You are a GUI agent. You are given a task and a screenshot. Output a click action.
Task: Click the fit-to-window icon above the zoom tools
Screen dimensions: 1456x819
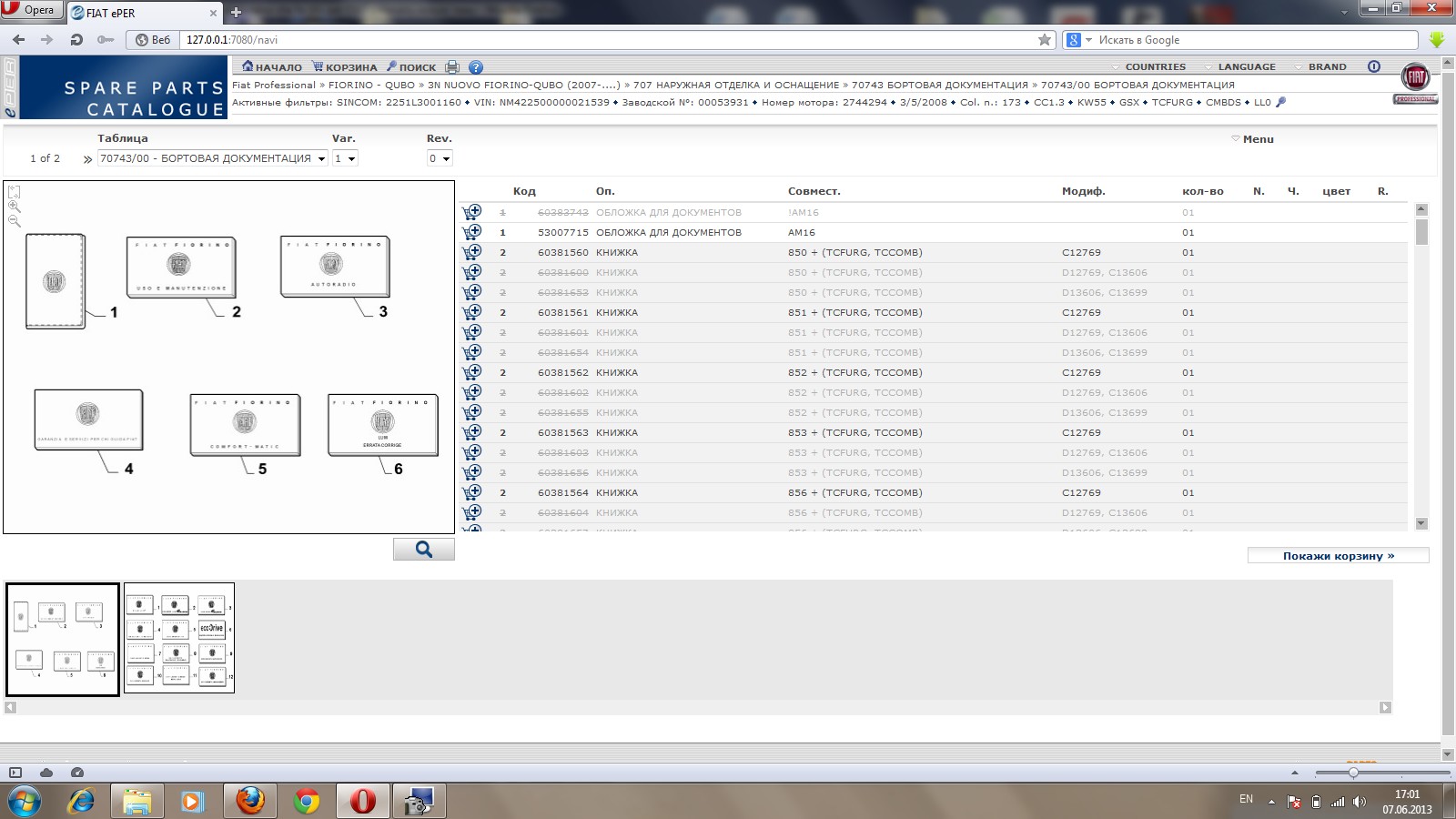pyautogui.click(x=15, y=192)
